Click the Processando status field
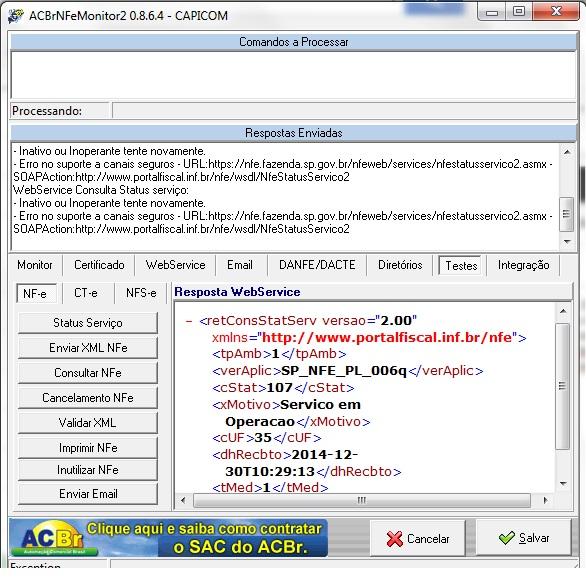Viewport: 586px width, 583px height. tap(344, 111)
